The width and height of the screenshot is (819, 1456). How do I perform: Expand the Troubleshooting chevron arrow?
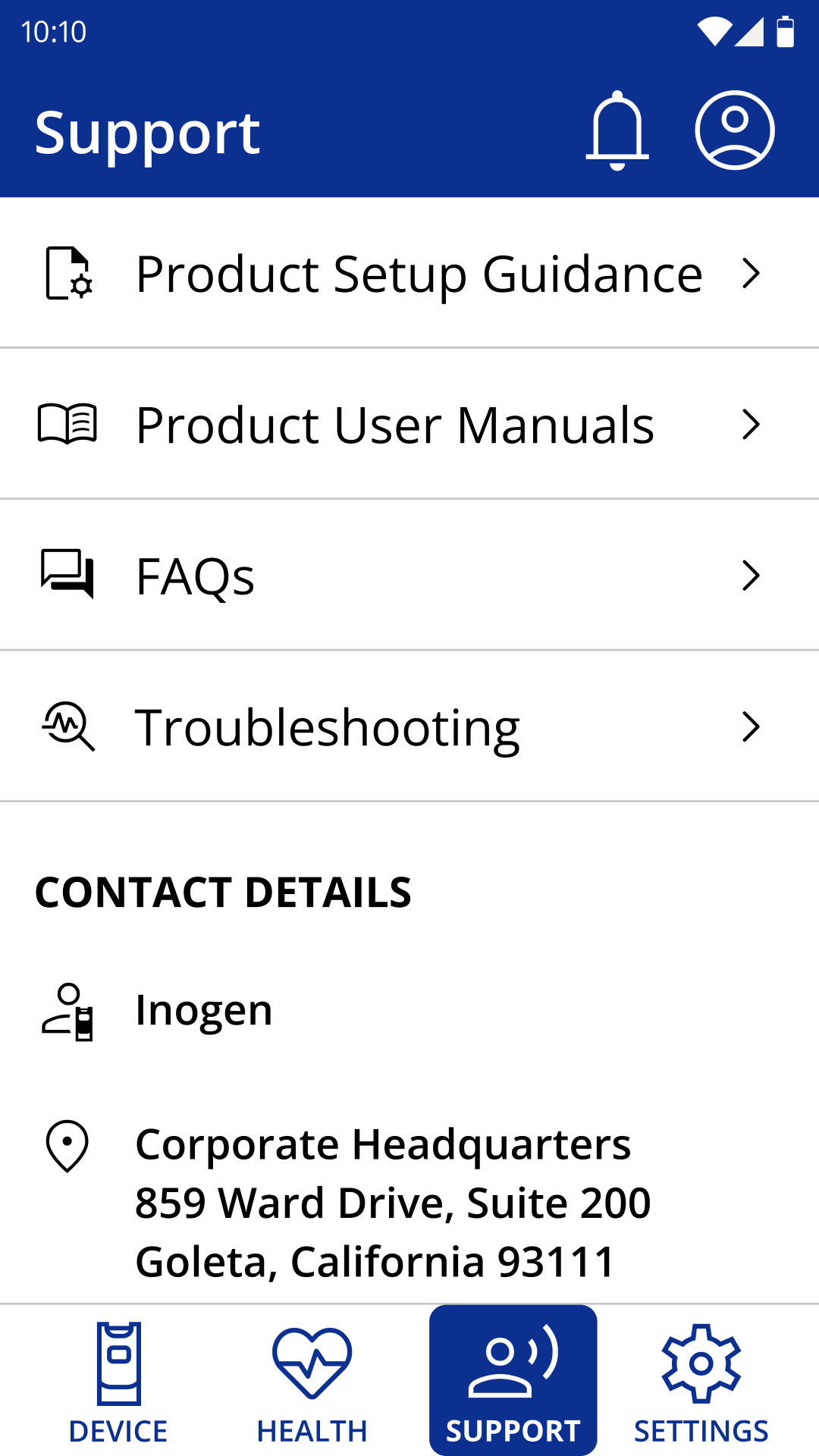[751, 726]
